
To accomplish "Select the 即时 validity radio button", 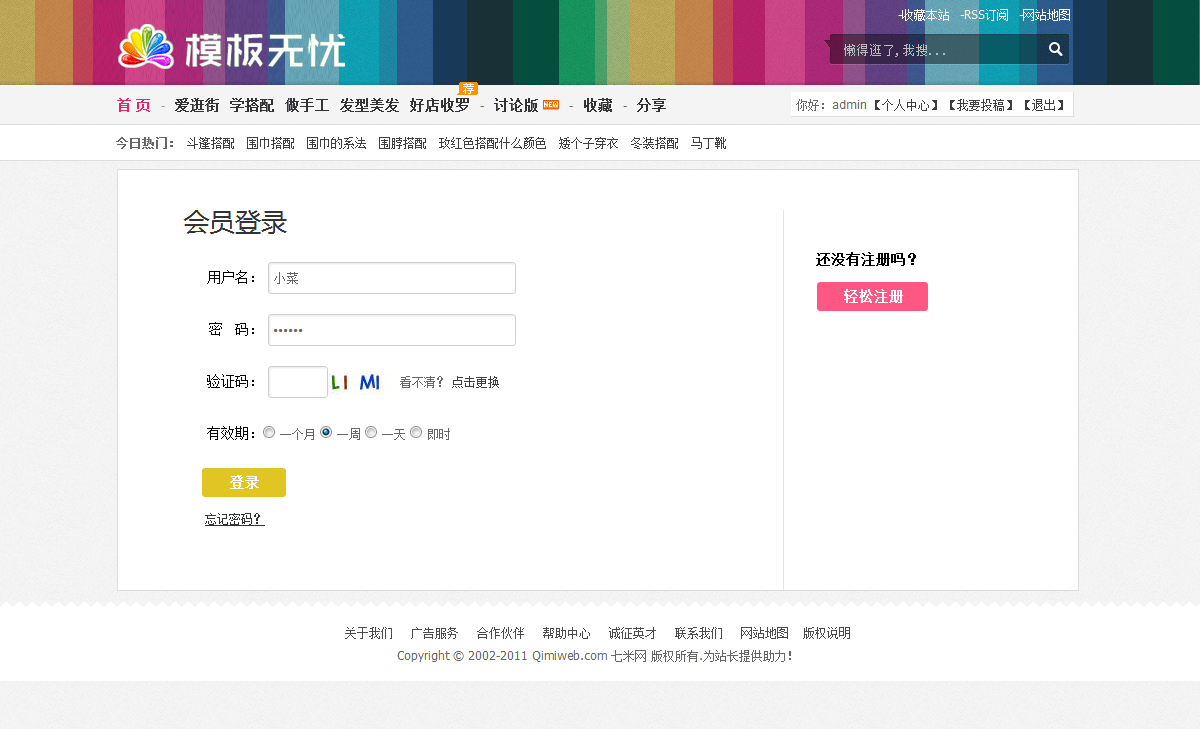I will (416, 433).
